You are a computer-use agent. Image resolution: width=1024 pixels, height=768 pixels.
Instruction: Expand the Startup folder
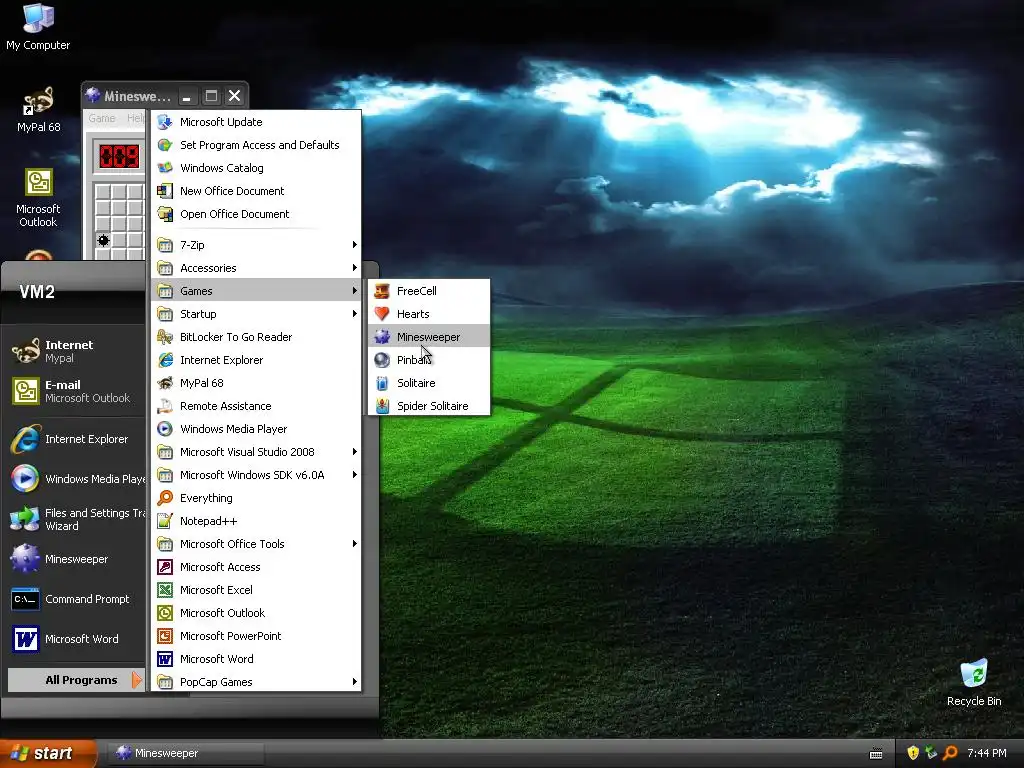point(256,314)
